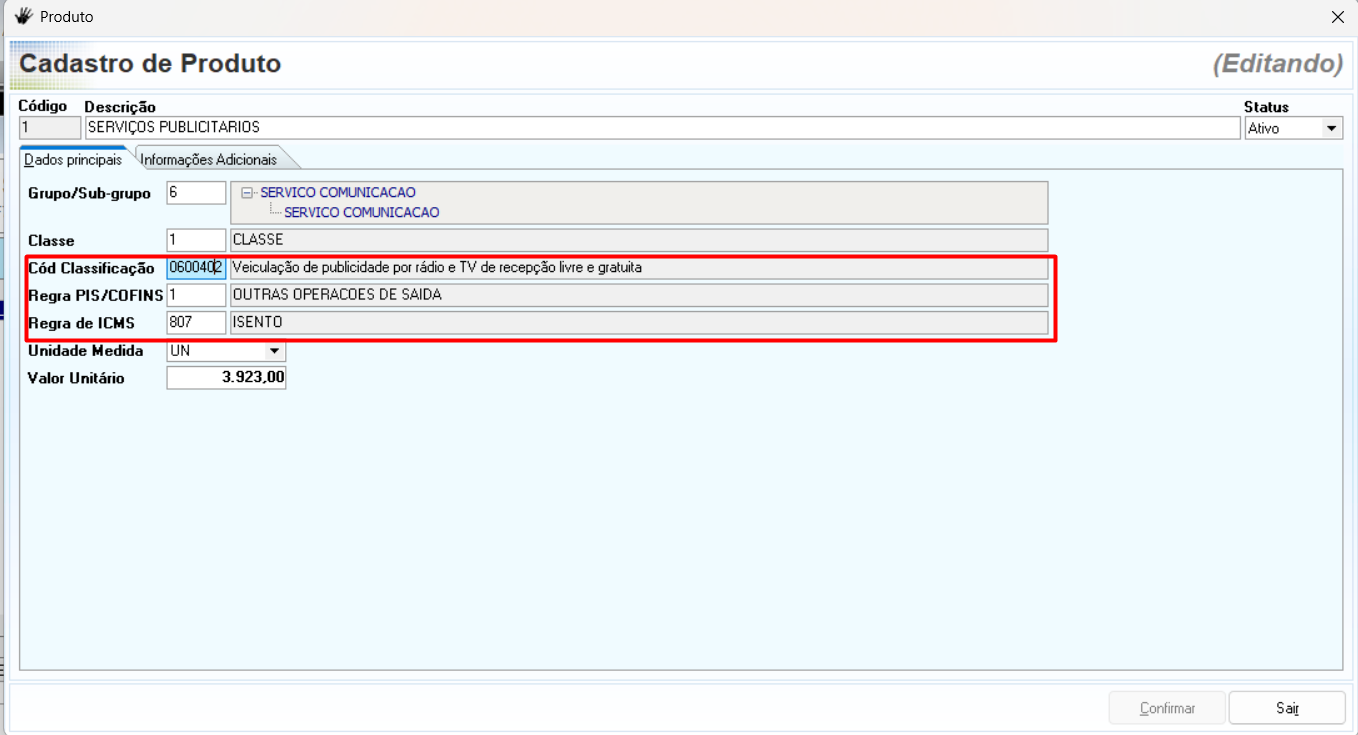
Task: Open the Status dropdown
Action: [1331, 128]
